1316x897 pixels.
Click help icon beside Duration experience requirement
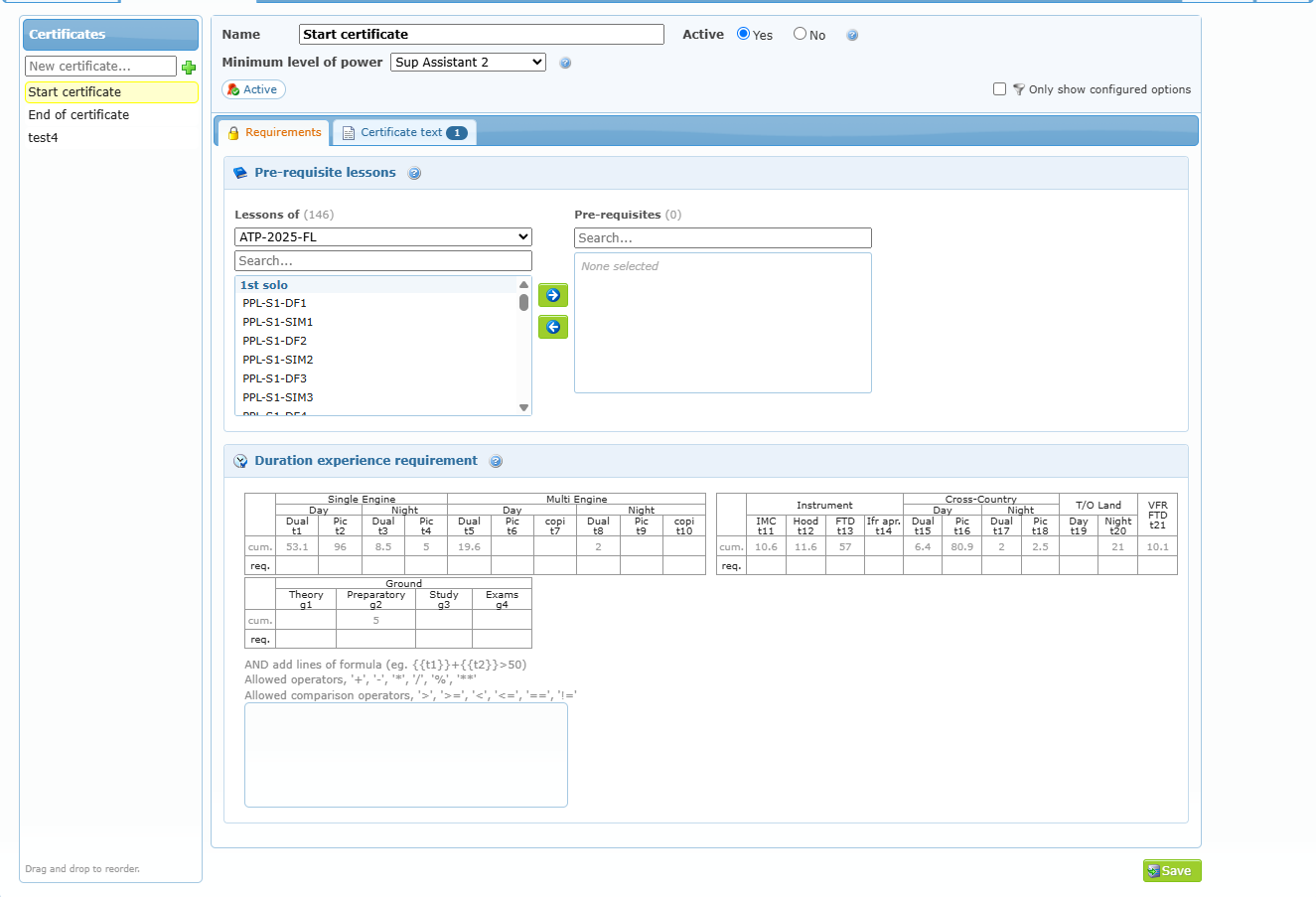(x=496, y=461)
